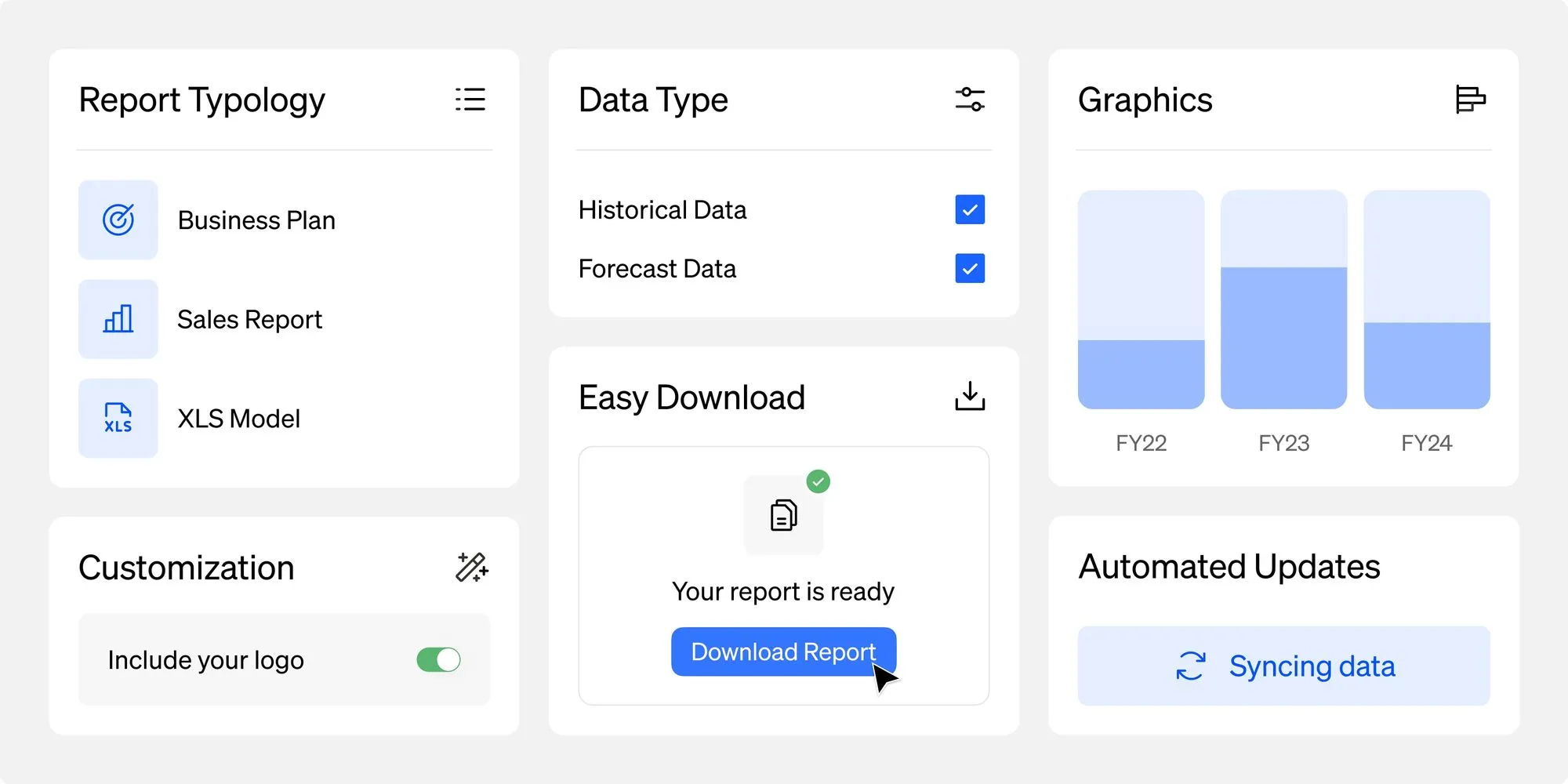Screen dimensions: 1568x784
Task: Click the sync arrows icon in Syncing data
Action: (1189, 665)
